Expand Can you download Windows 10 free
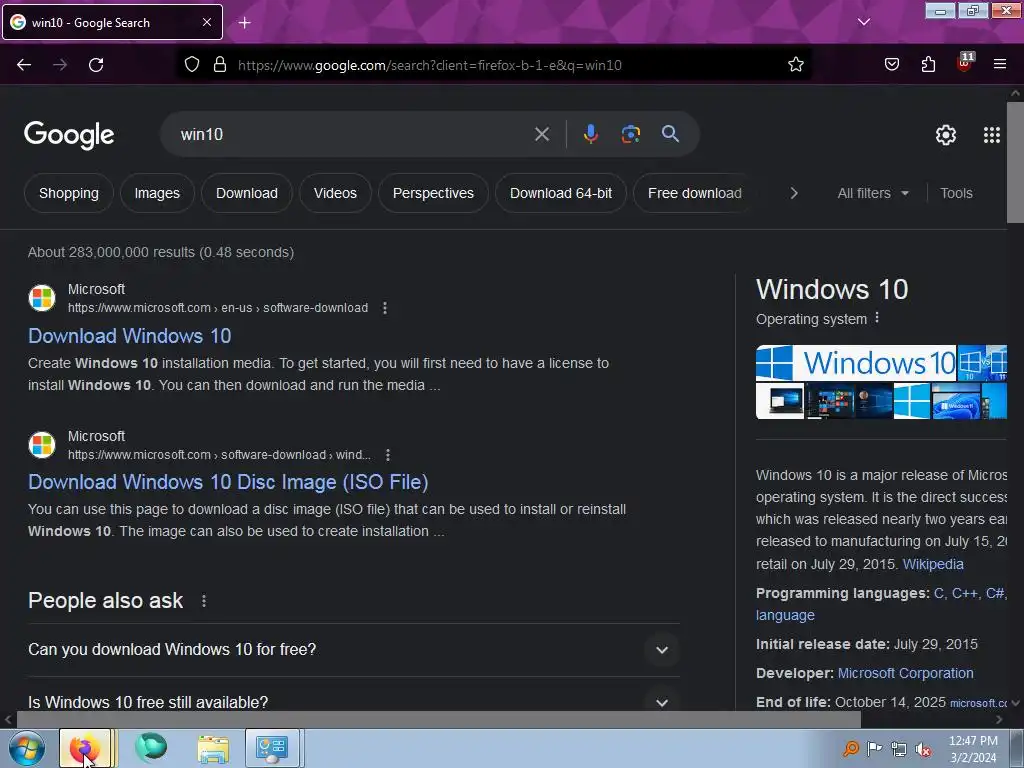This screenshot has height=768, width=1024. tap(353, 650)
